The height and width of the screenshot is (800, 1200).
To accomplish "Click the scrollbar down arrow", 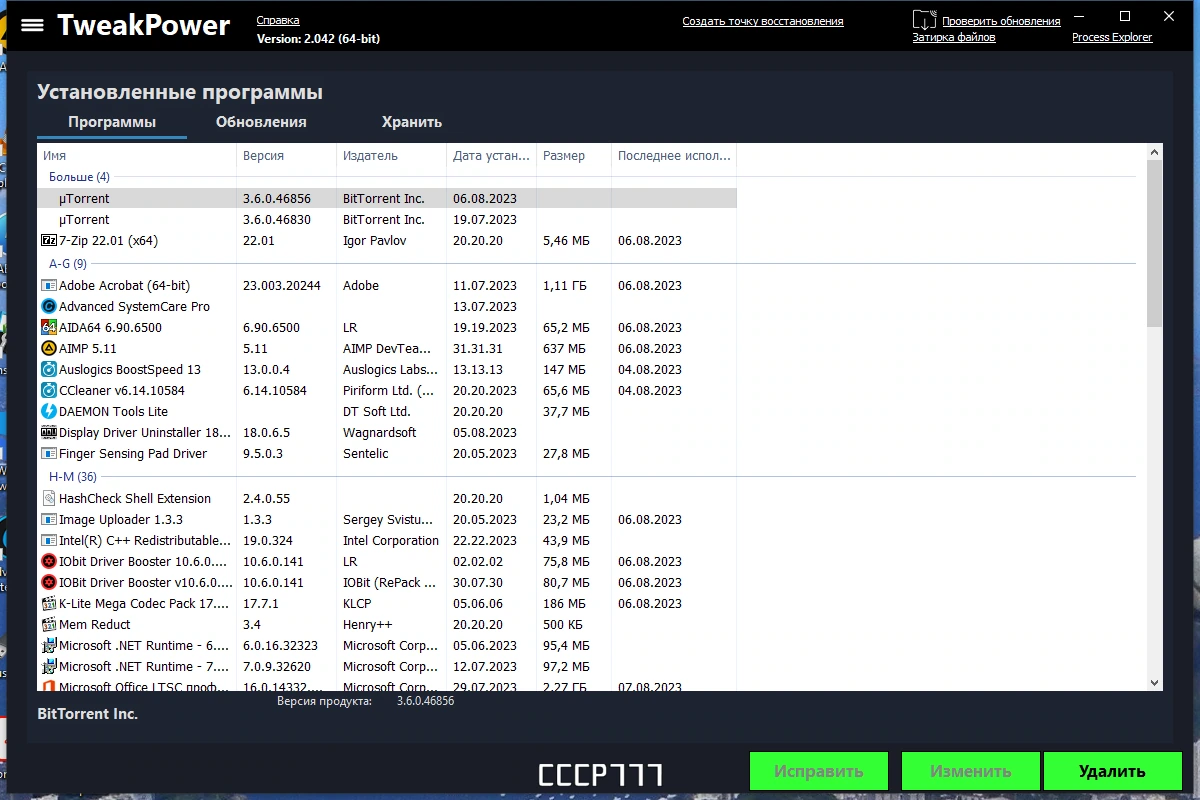I will (1155, 682).
